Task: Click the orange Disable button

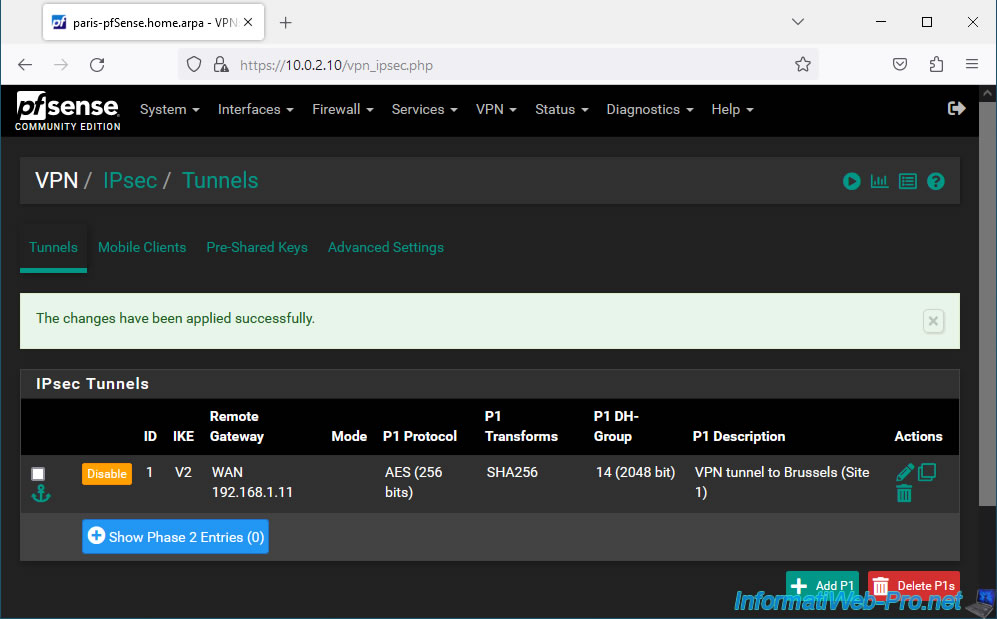Action: pos(107,474)
